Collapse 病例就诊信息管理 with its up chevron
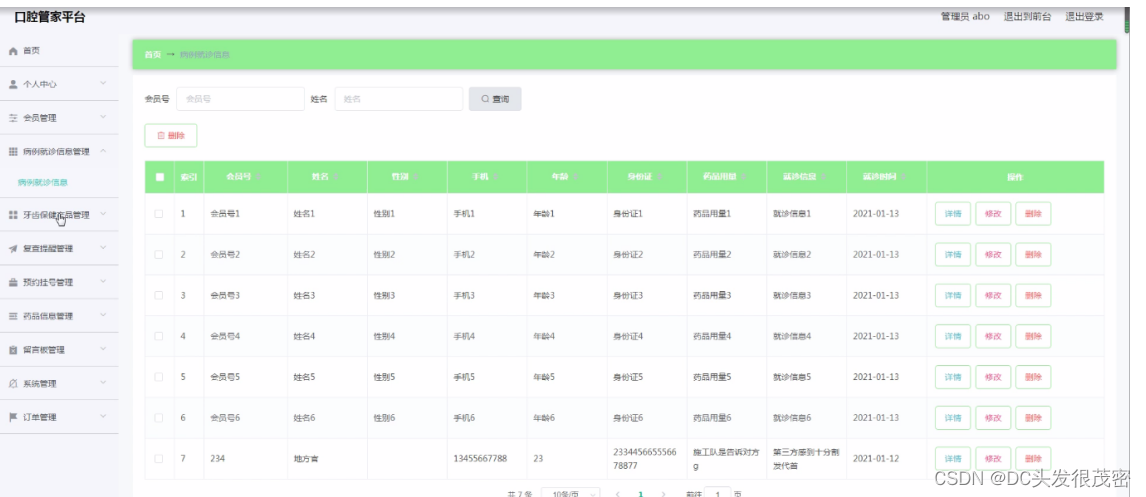The image size is (1146, 497). (x=103, y=151)
